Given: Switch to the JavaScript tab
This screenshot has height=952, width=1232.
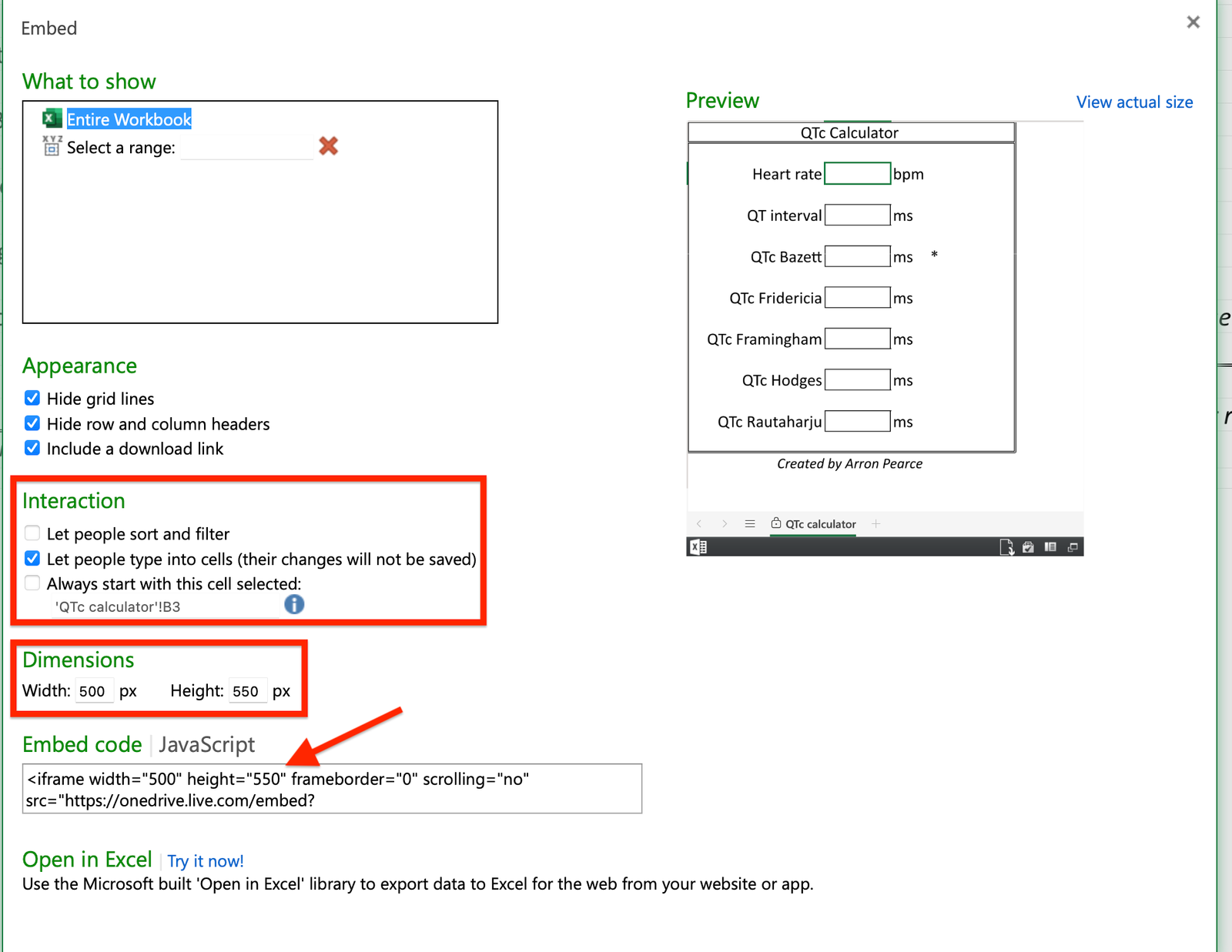Looking at the screenshot, I should pos(206,744).
